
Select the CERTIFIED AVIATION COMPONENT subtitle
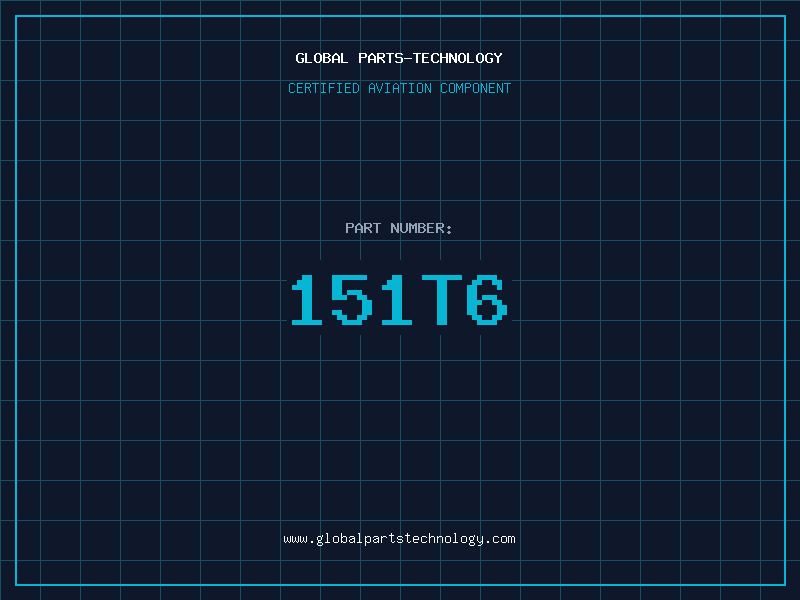tap(399, 88)
